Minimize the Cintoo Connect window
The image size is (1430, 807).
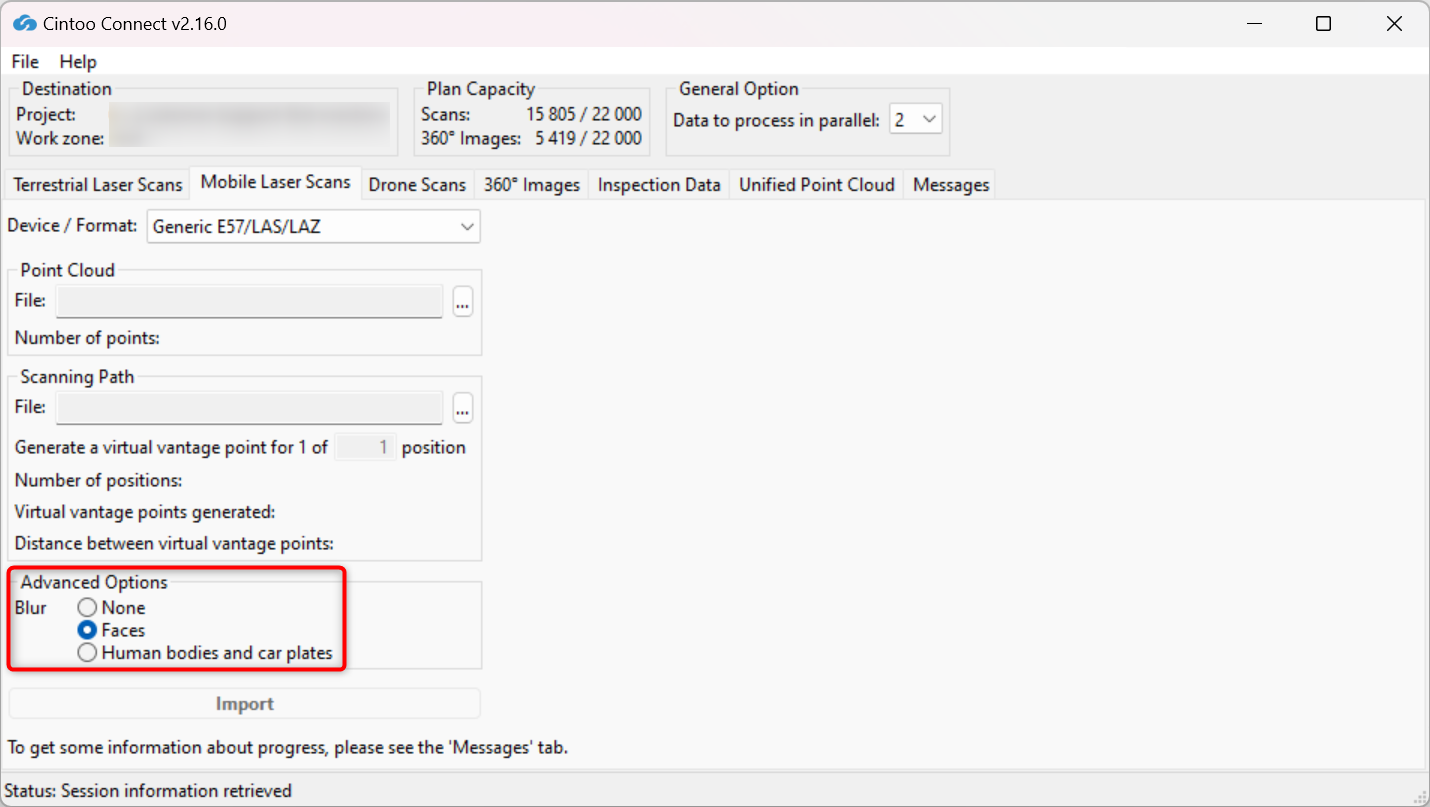[x=1252, y=24]
